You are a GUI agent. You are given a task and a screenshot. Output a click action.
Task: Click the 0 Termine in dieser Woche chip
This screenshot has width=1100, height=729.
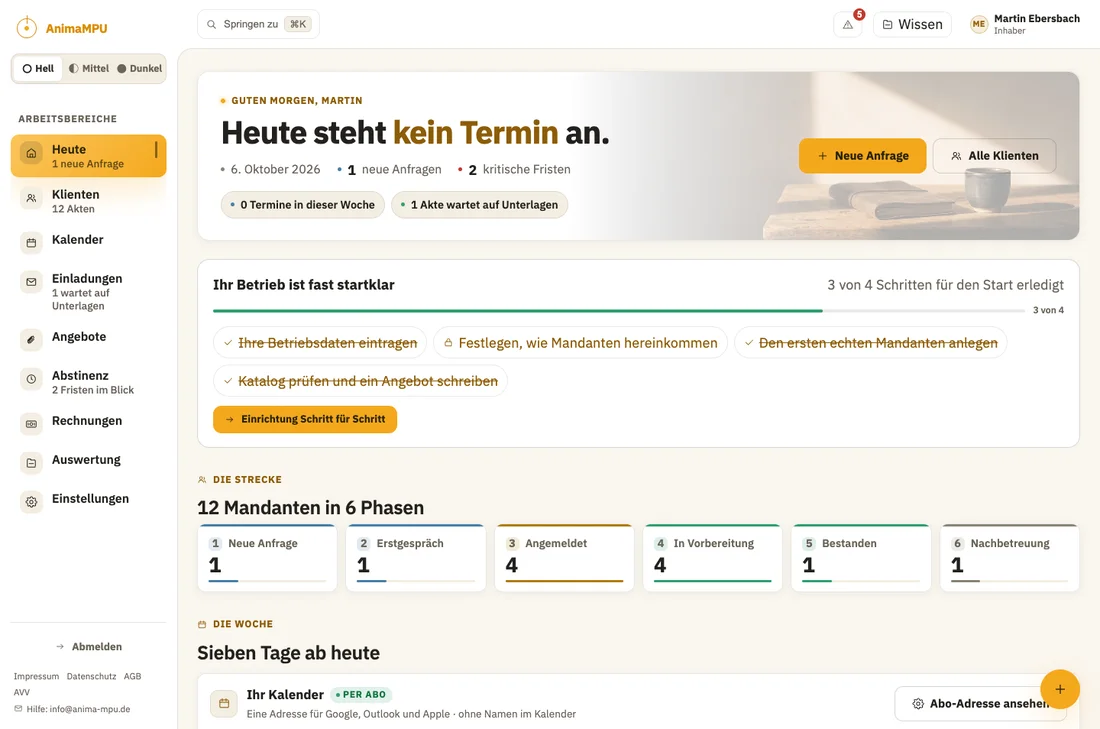(302, 205)
